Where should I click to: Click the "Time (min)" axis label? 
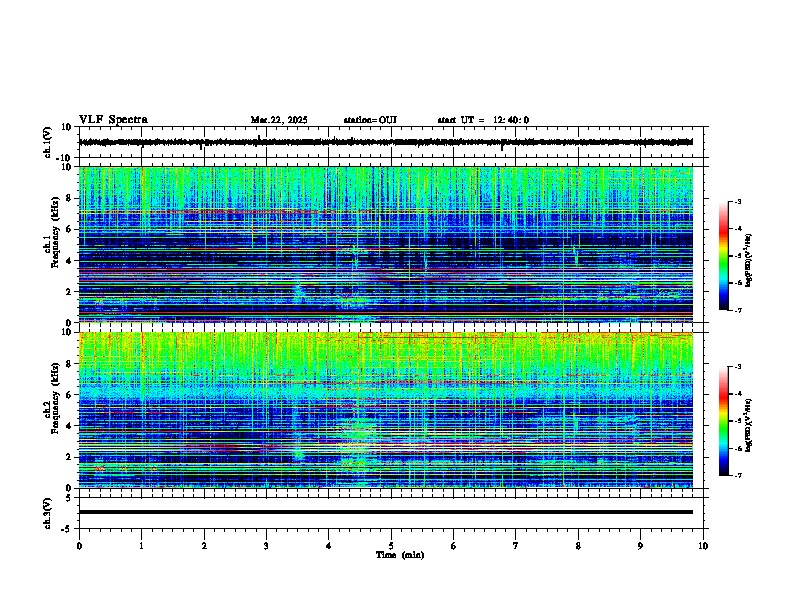[400, 555]
